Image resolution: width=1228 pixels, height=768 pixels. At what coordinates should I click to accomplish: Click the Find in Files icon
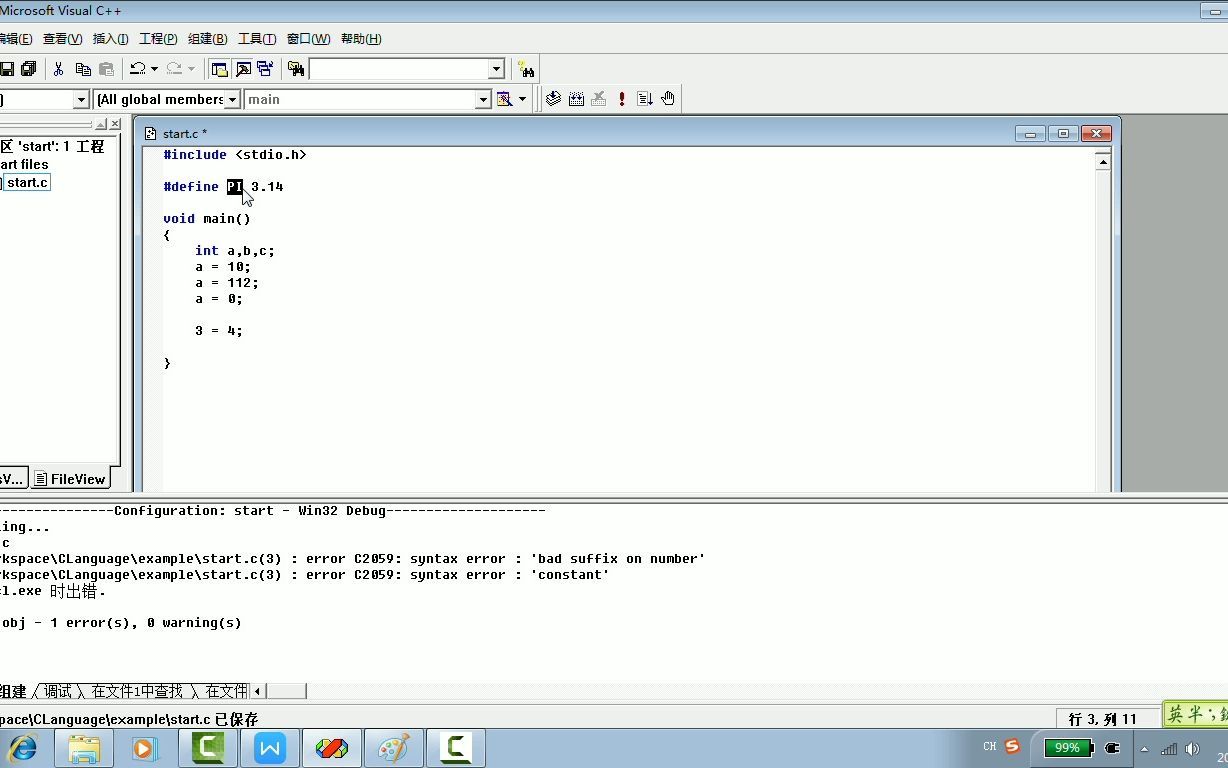point(296,69)
